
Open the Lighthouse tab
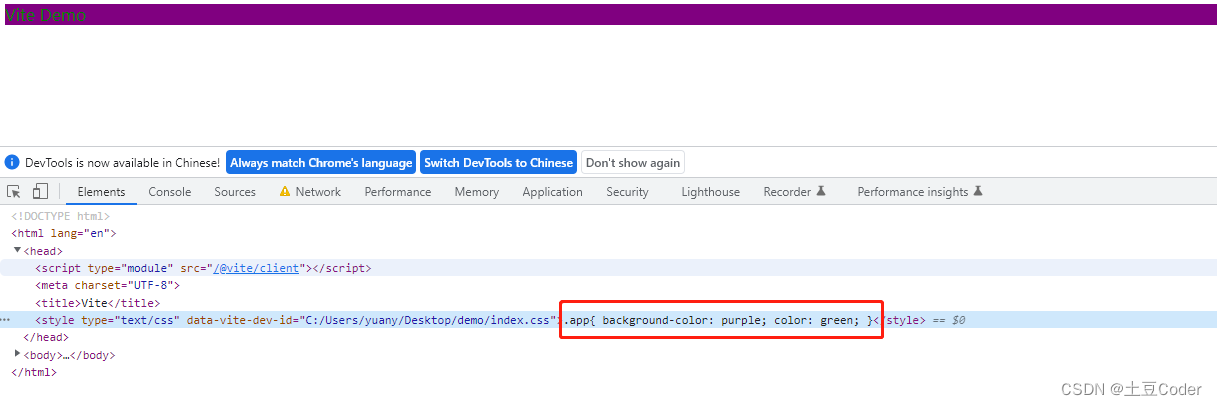(710, 192)
